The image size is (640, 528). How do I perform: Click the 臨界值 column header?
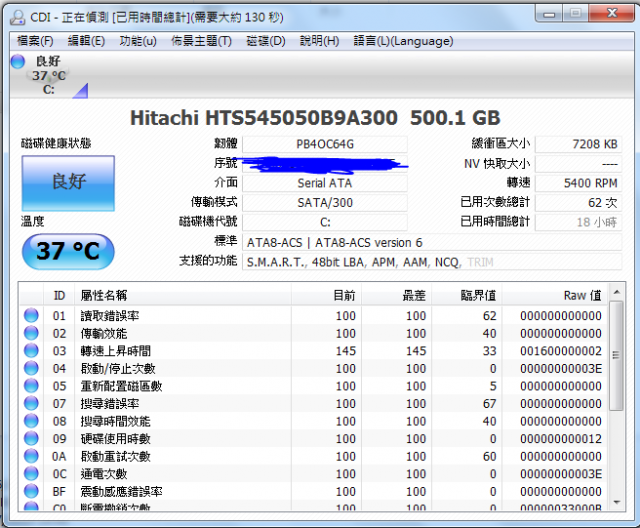point(467,295)
